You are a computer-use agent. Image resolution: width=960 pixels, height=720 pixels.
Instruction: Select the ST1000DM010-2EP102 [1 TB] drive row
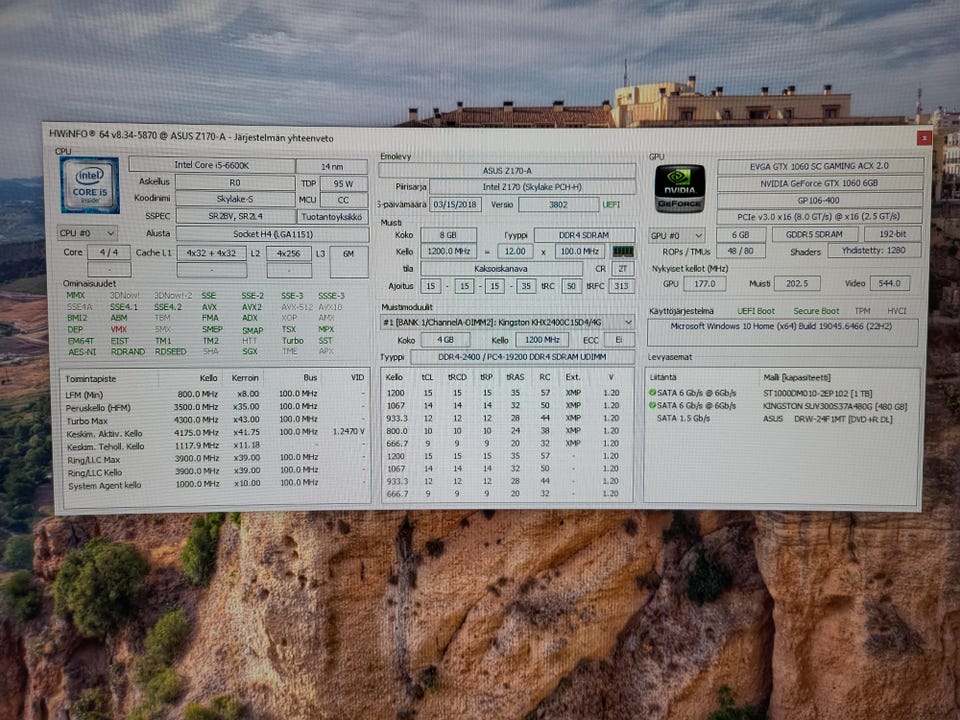coord(782,393)
